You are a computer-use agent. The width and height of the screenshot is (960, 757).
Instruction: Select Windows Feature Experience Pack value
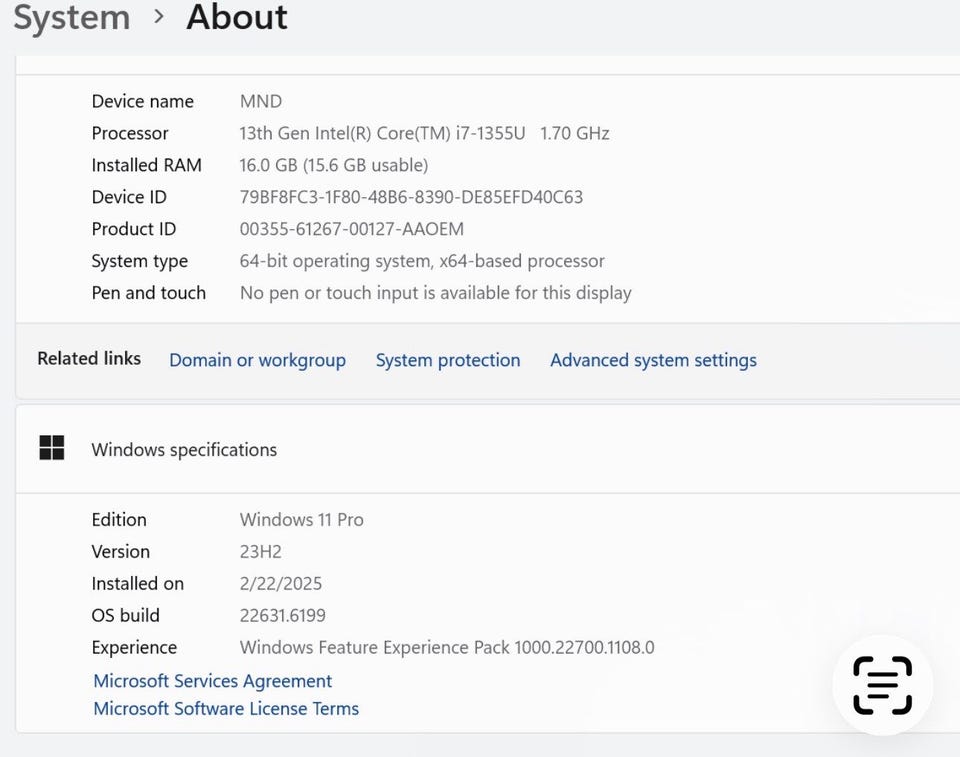pos(447,647)
